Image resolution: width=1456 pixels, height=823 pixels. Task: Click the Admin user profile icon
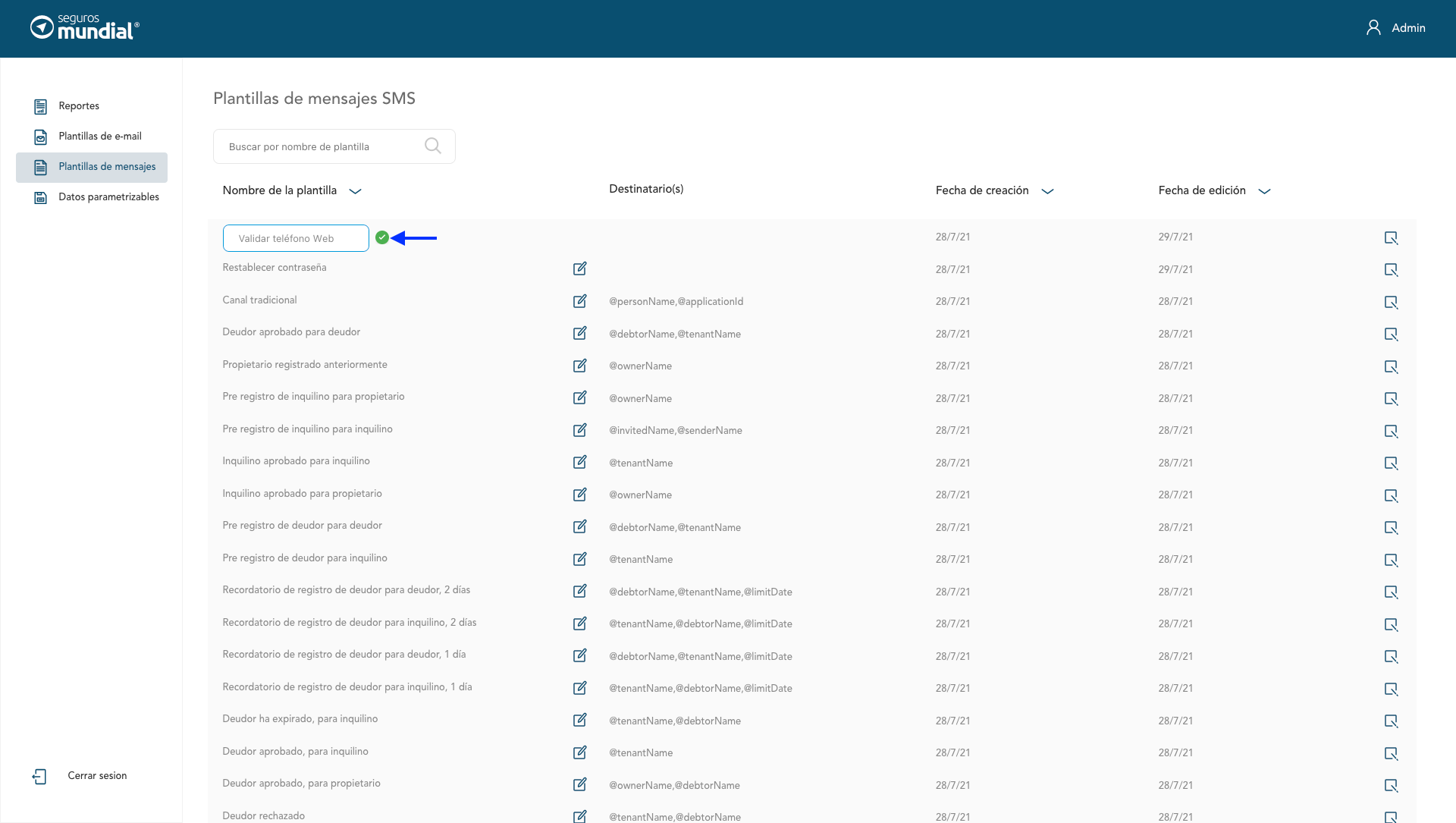[x=1373, y=27]
